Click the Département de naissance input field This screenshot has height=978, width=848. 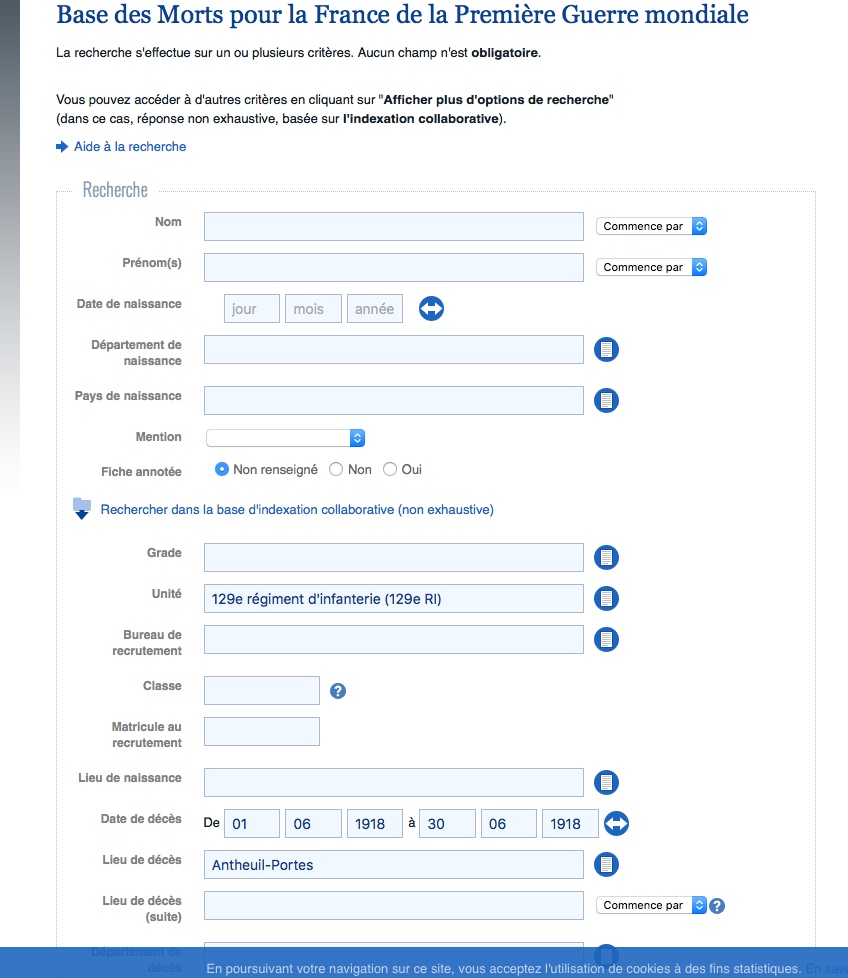coord(393,349)
